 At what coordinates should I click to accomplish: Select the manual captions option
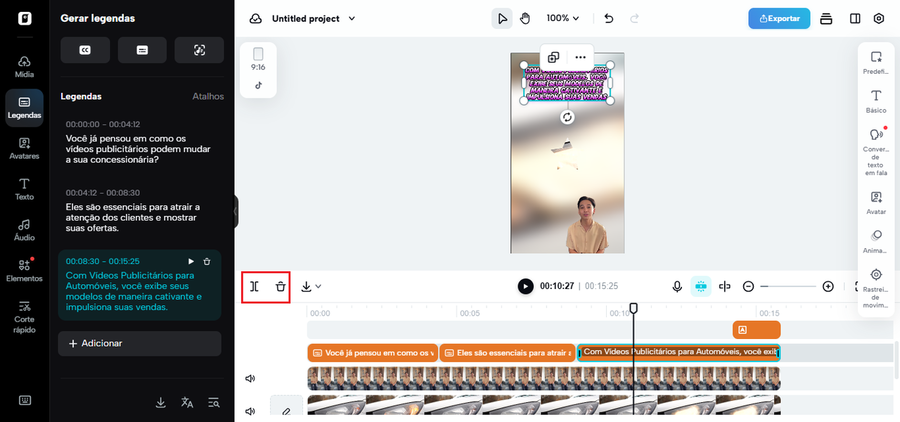[x=142, y=50]
